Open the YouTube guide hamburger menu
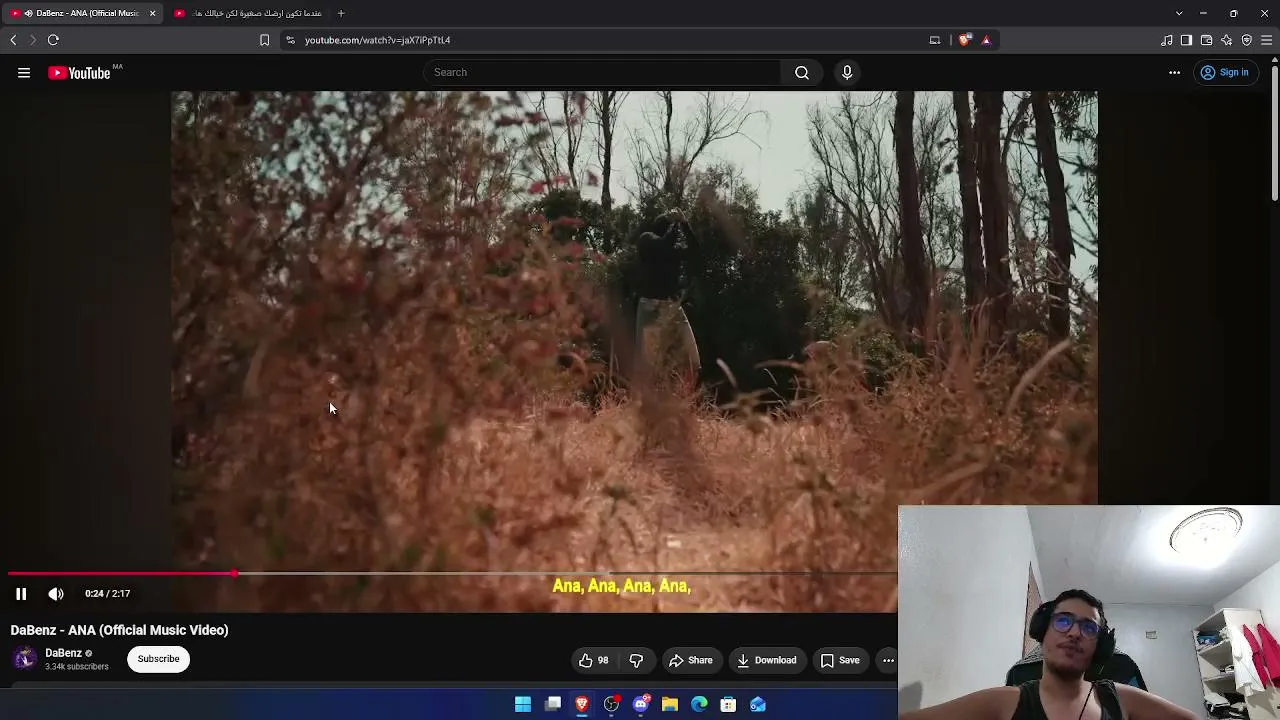 tap(24, 72)
